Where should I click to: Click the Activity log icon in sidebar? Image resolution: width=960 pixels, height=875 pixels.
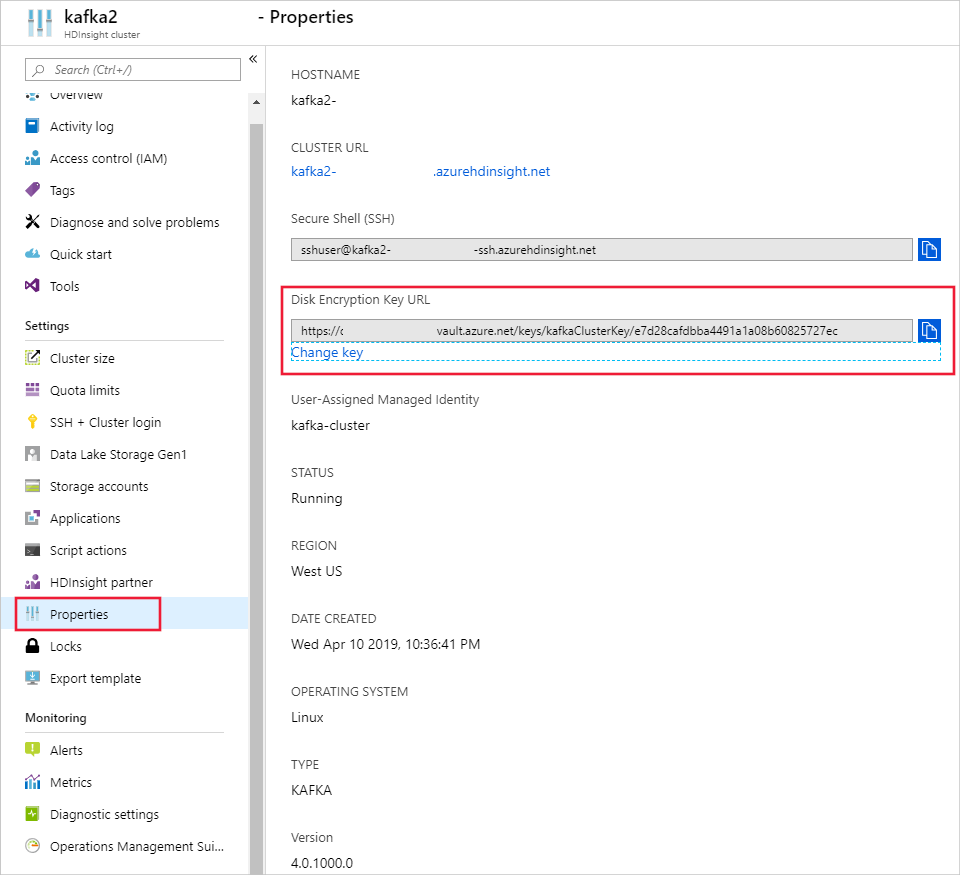[x=32, y=127]
